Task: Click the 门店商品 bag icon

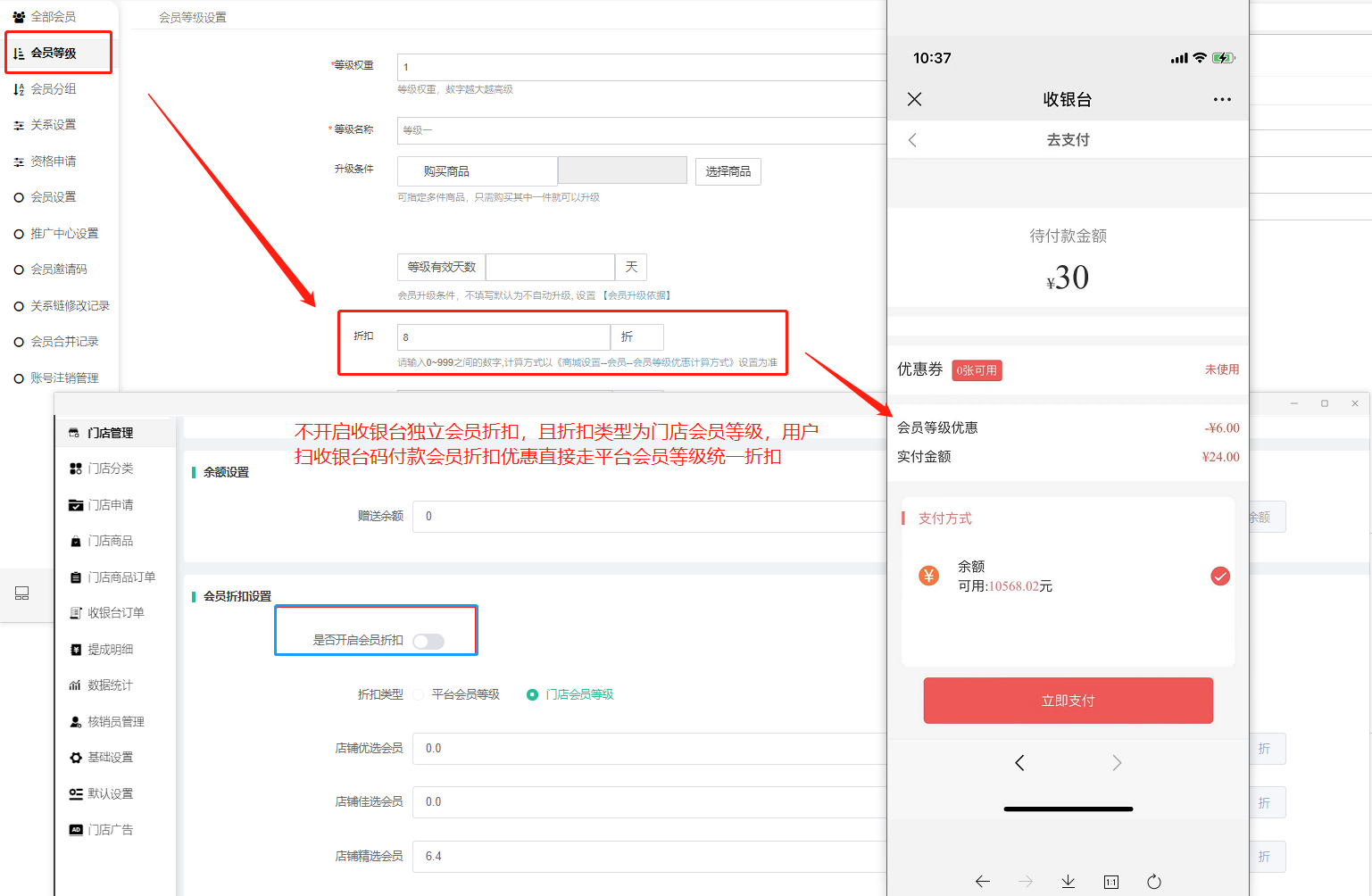Action: tap(76, 541)
